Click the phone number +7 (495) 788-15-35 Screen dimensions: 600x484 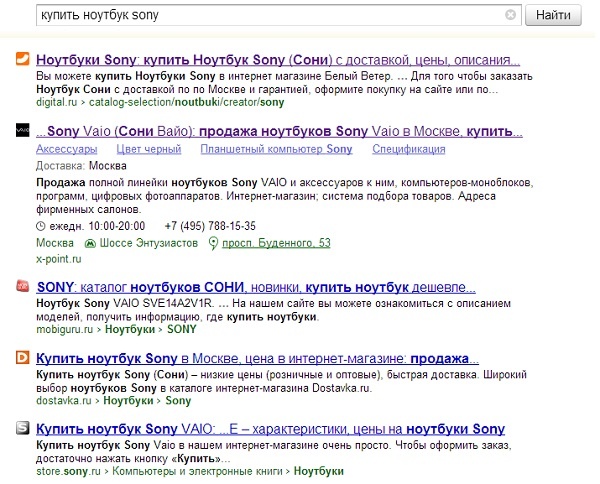[x=210, y=226]
